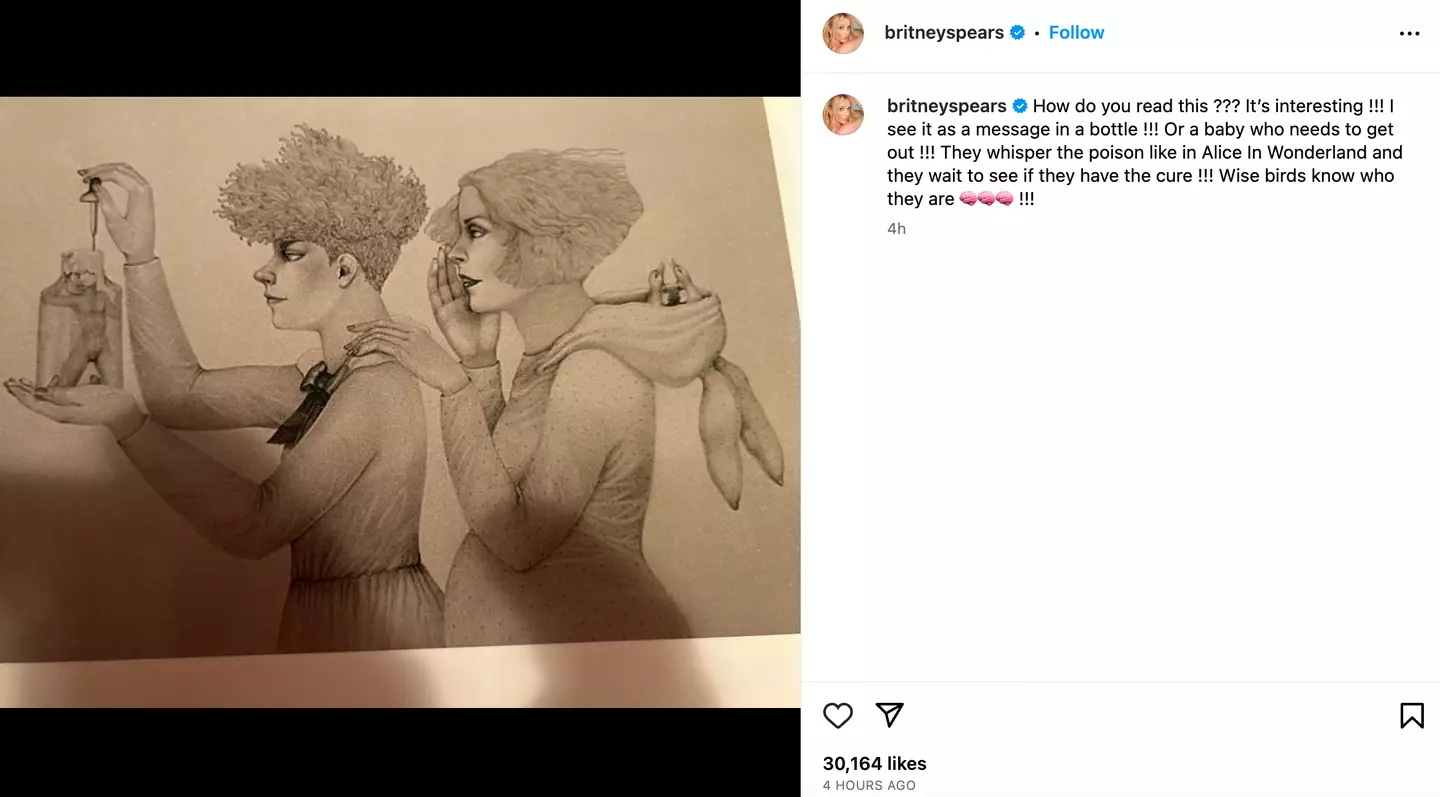Image resolution: width=1440 pixels, height=797 pixels.
Task: Click the avatar beside the caption text
Action: pos(843,115)
